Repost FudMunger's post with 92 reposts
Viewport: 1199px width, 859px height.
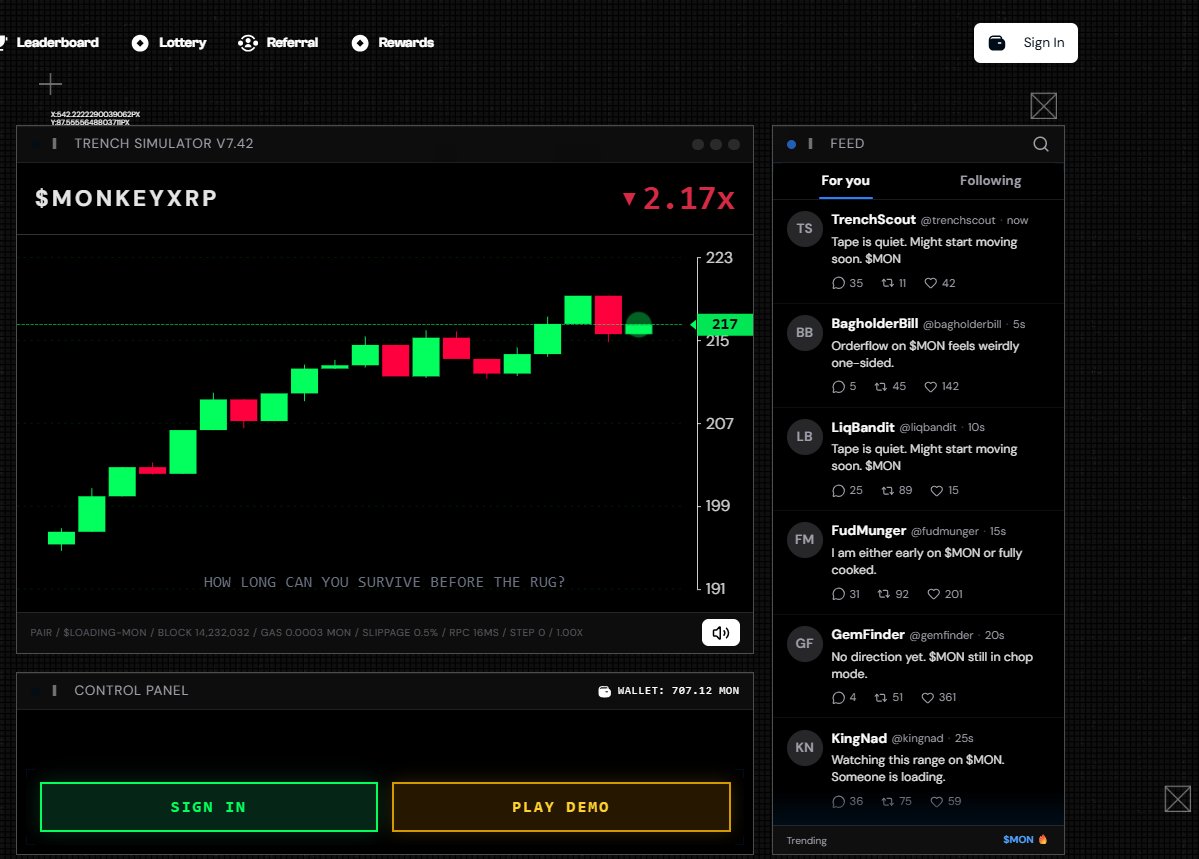tap(893, 594)
